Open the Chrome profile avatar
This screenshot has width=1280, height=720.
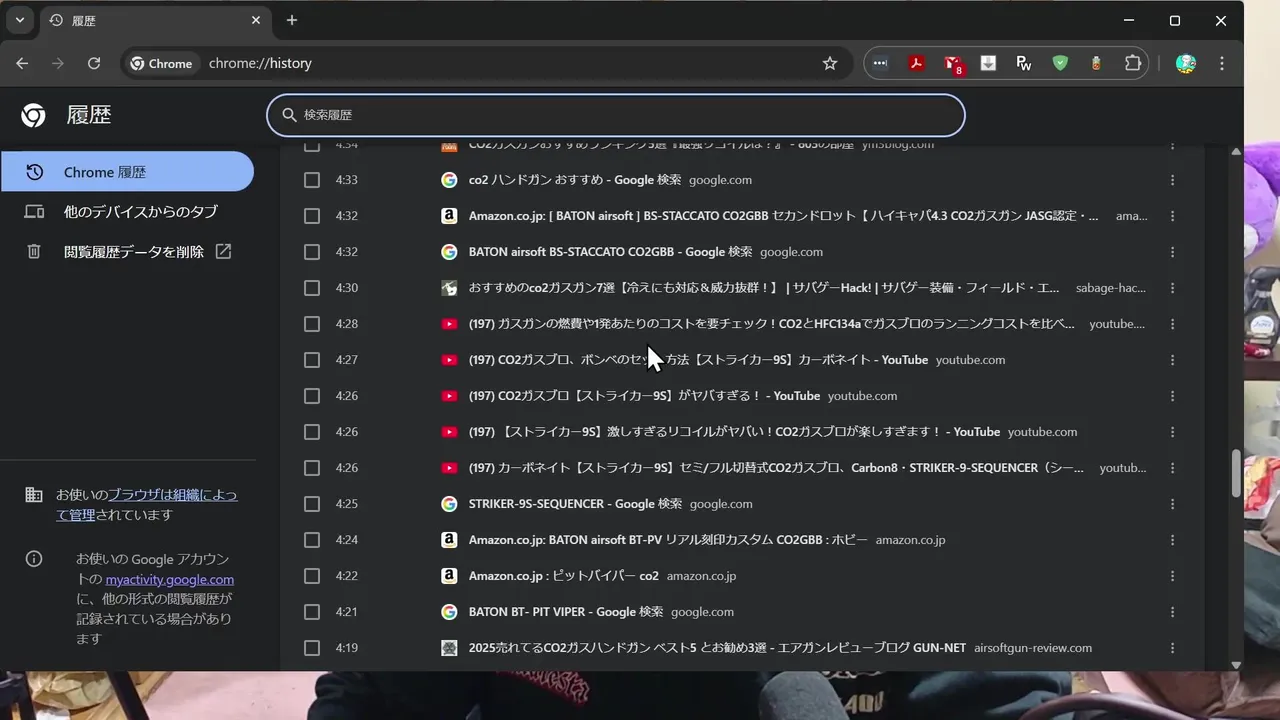click(1186, 63)
